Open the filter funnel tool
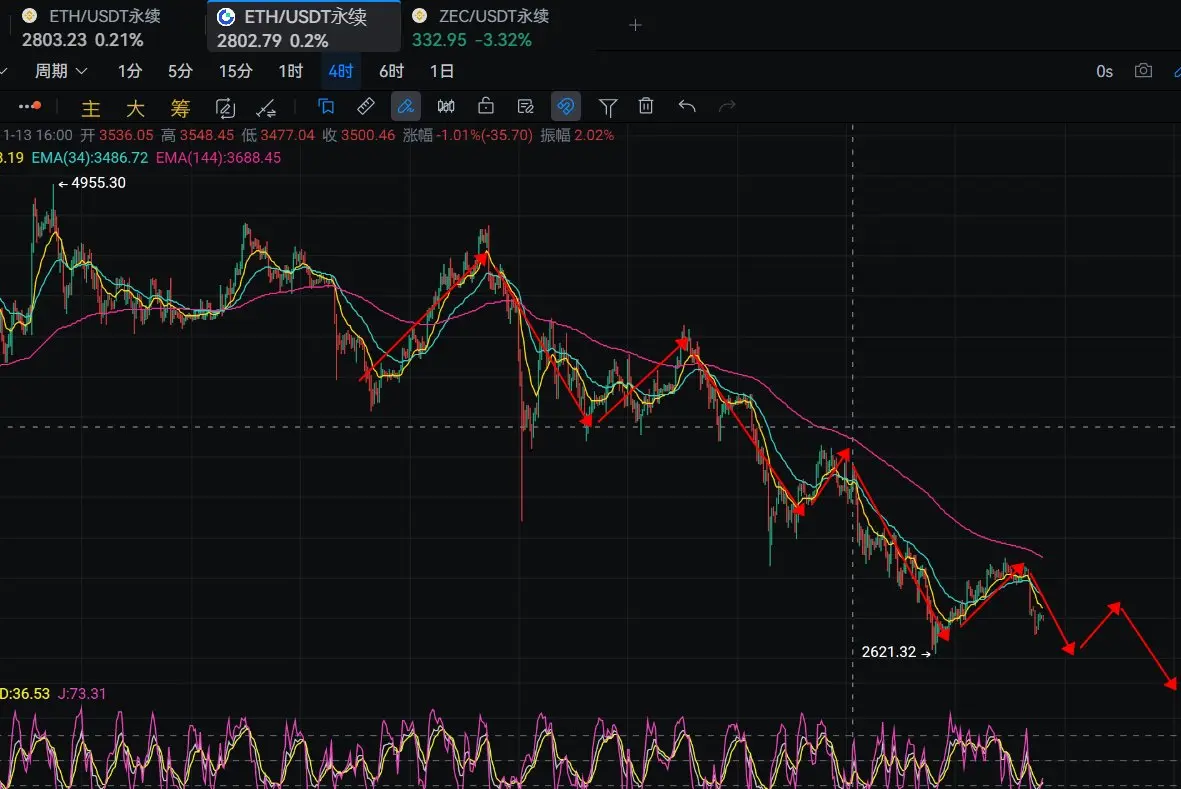This screenshot has height=789, width=1181. click(x=607, y=106)
